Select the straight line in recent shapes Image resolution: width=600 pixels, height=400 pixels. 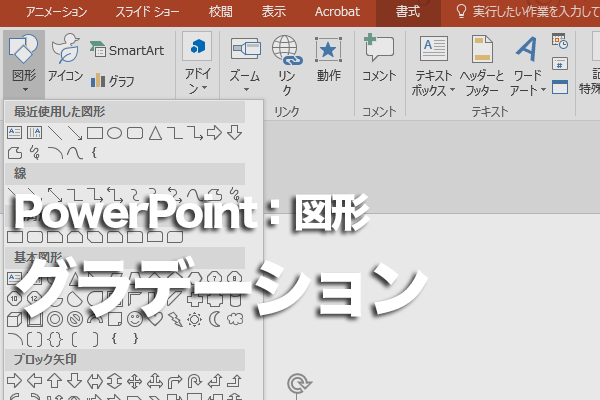click(55, 133)
